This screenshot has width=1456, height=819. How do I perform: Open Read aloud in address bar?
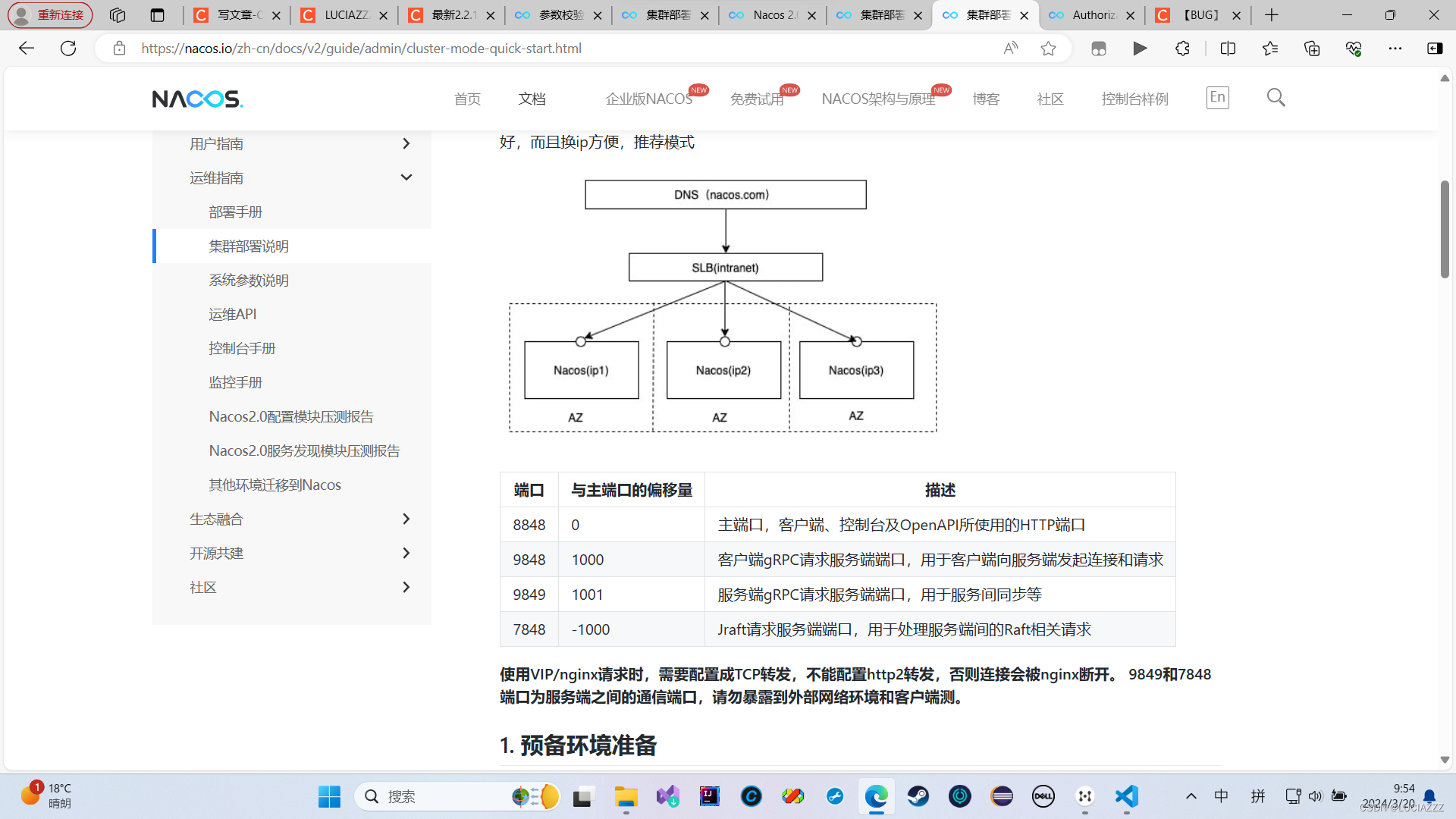pos(1010,49)
